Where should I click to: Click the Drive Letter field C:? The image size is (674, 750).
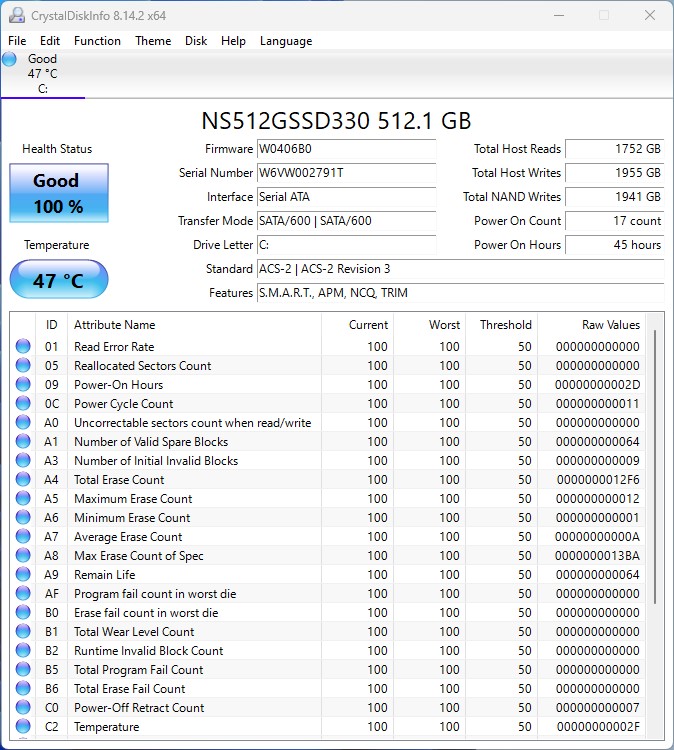[346, 244]
